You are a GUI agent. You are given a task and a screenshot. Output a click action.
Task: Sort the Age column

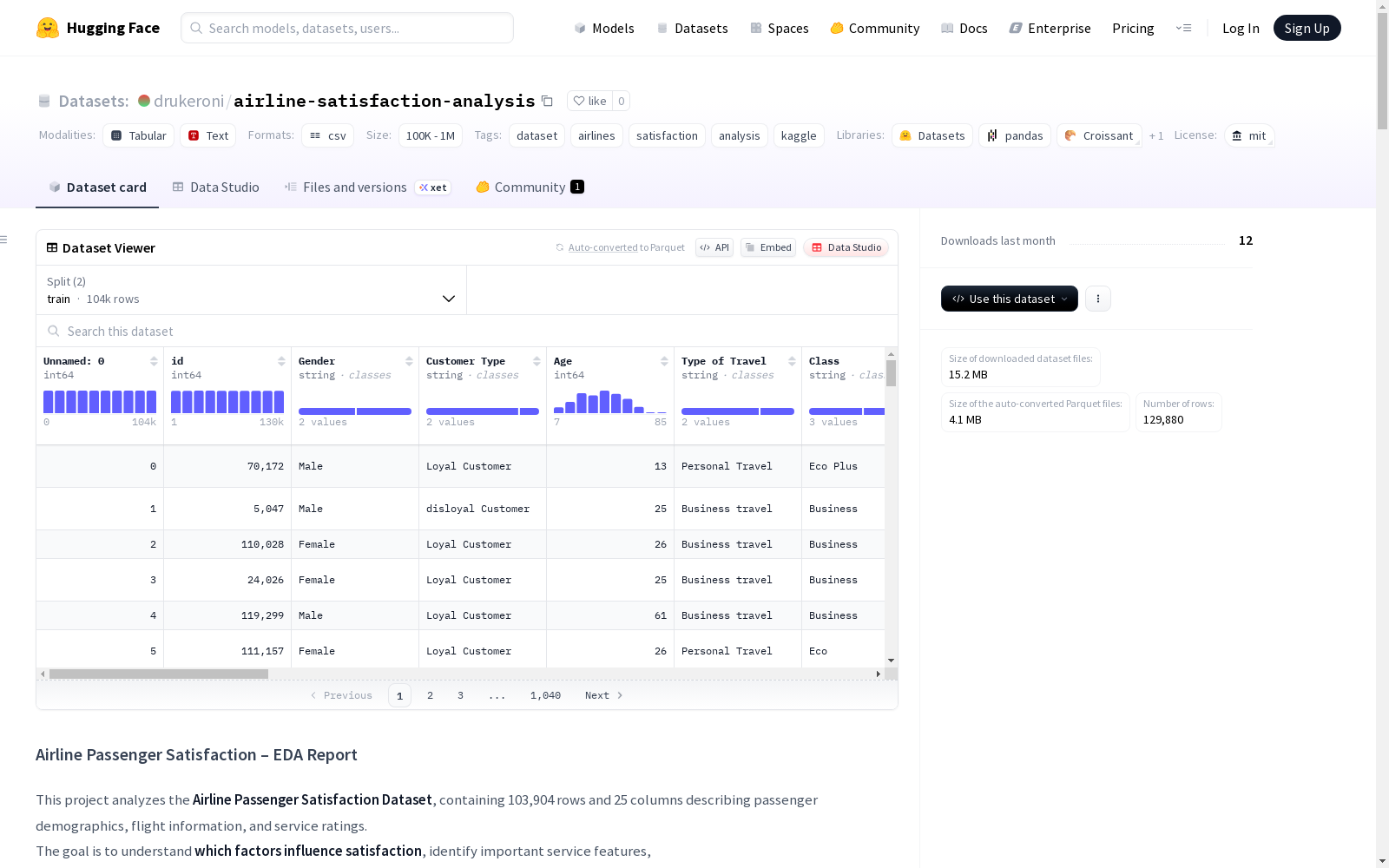point(664,361)
